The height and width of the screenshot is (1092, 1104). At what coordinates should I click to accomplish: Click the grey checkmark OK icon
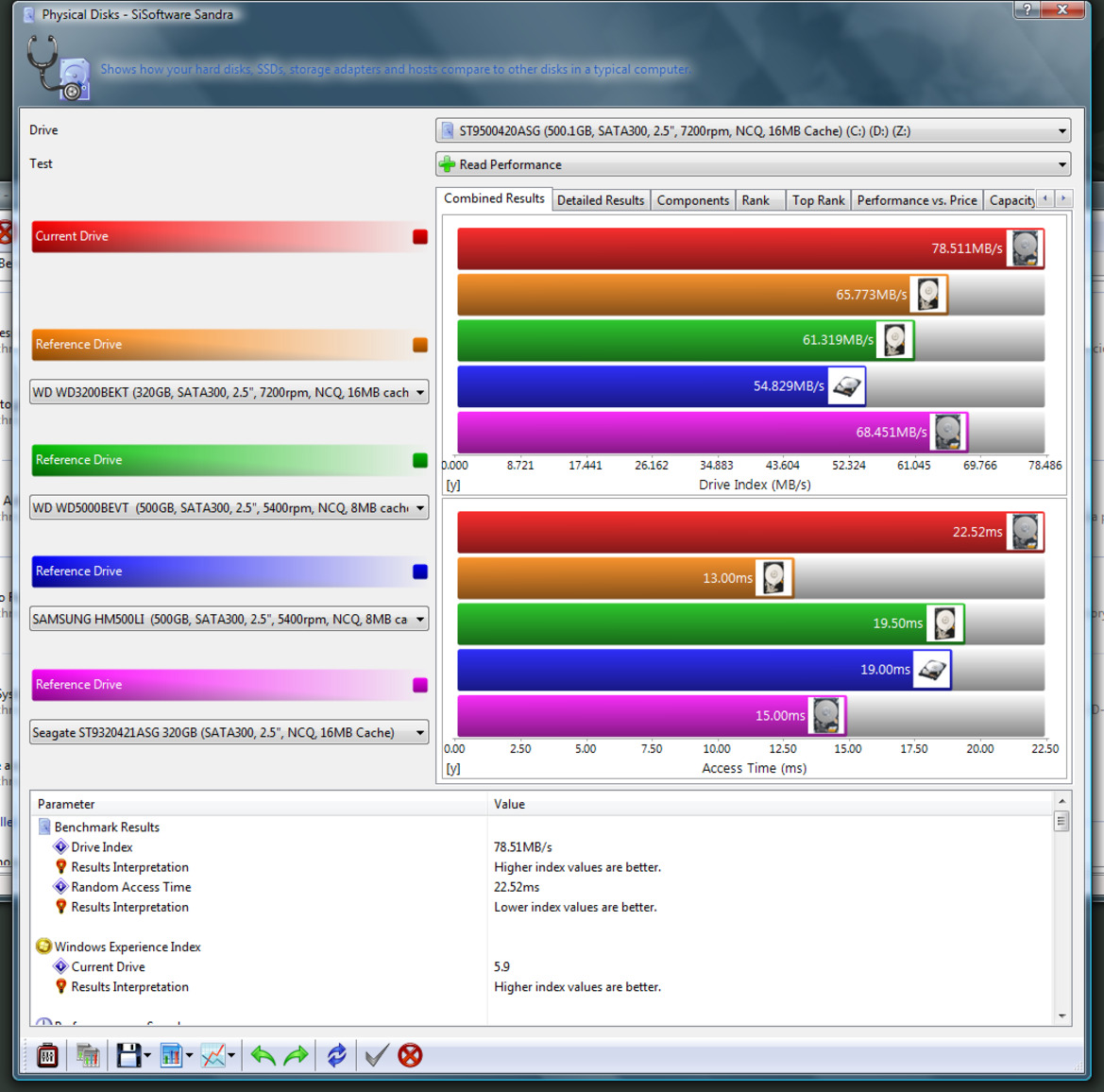pos(377,1055)
